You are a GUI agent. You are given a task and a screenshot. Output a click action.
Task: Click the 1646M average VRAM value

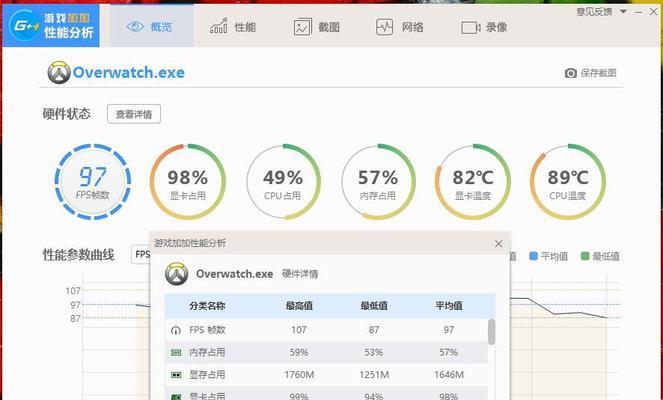pos(449,375)
